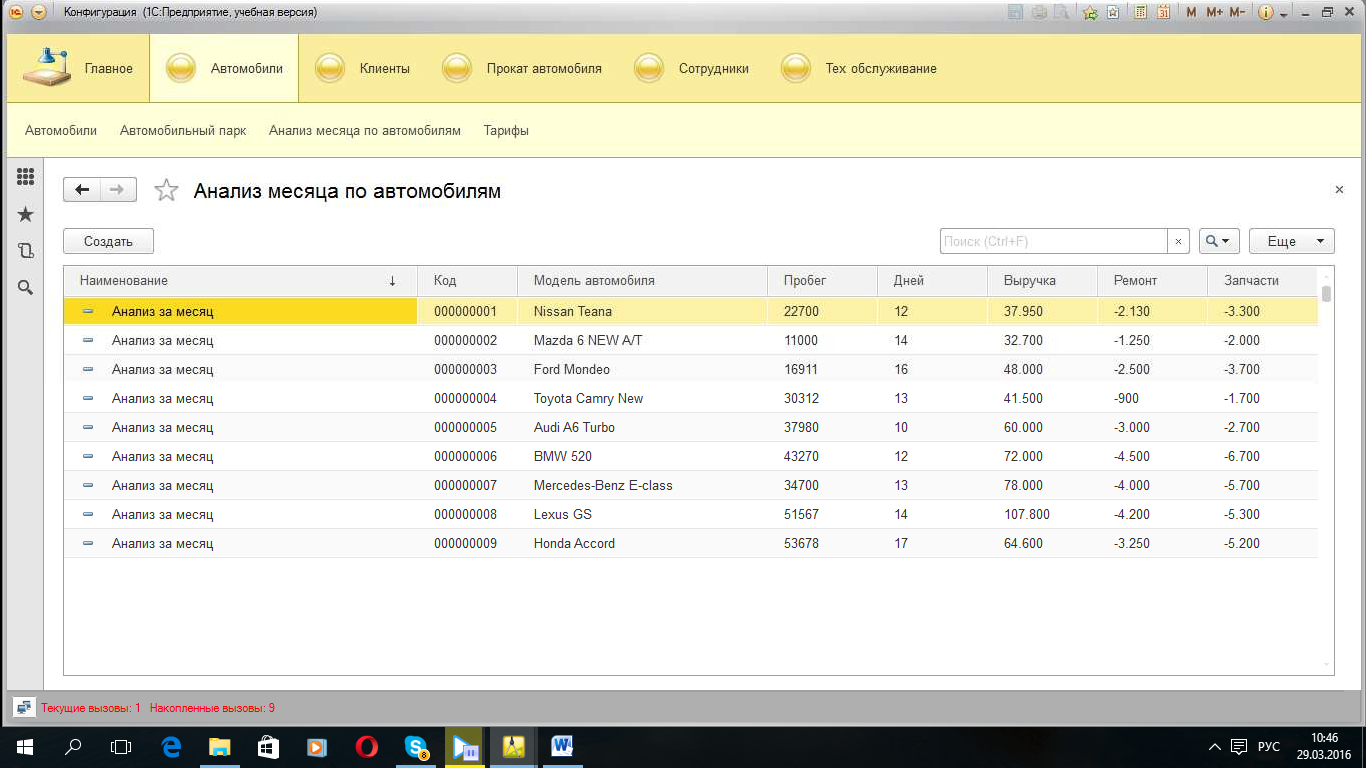
Task: Click the Дней column header
Action: (x=932, y=280)
